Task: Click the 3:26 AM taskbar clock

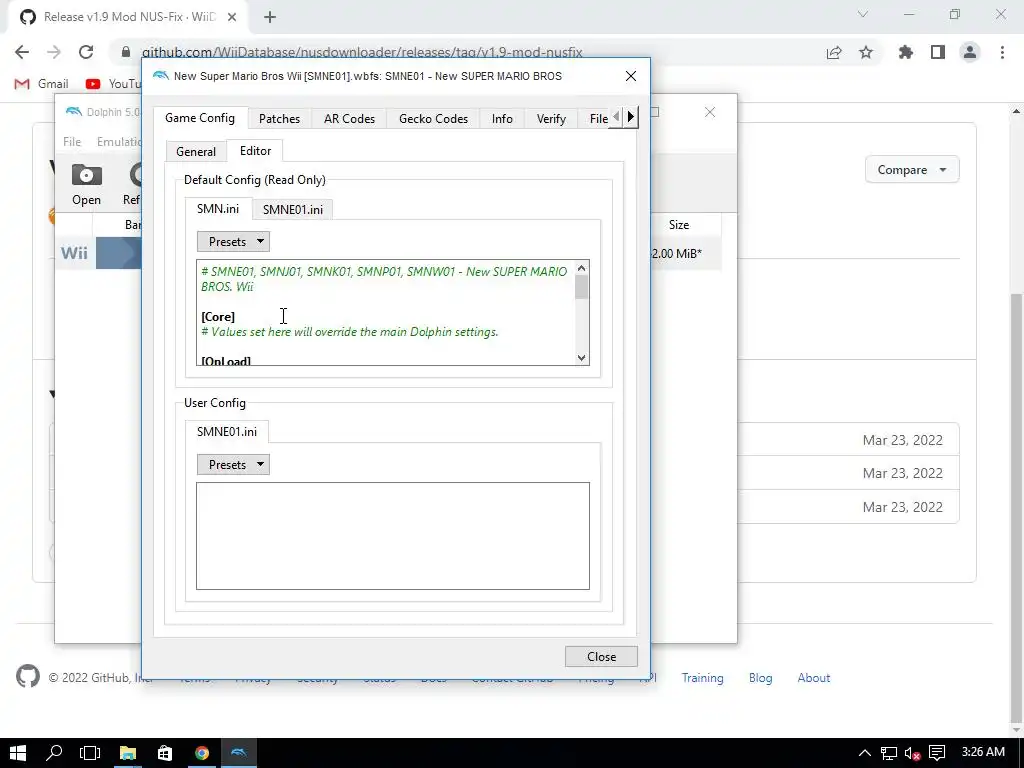Action: click(x=983, y=752)
